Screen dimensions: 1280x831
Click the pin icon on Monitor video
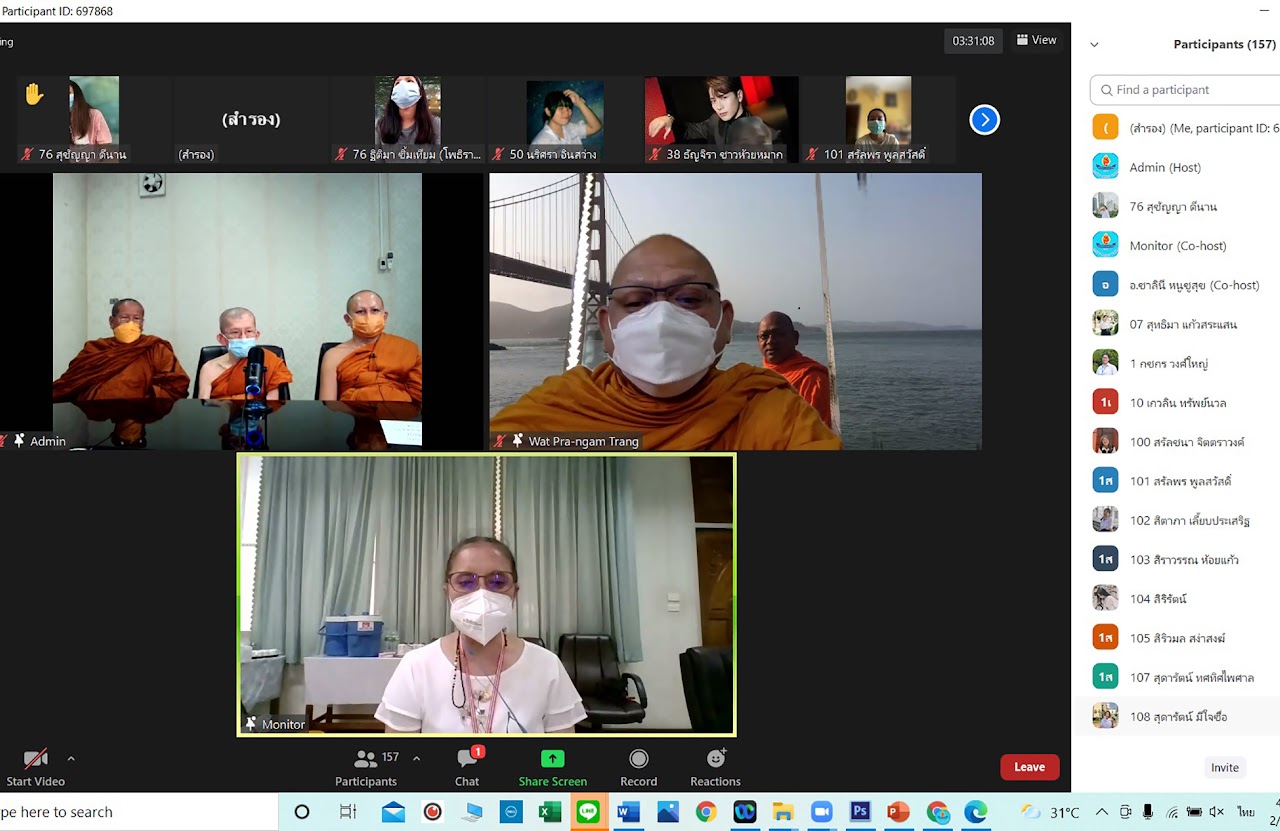tap(251, 724)
